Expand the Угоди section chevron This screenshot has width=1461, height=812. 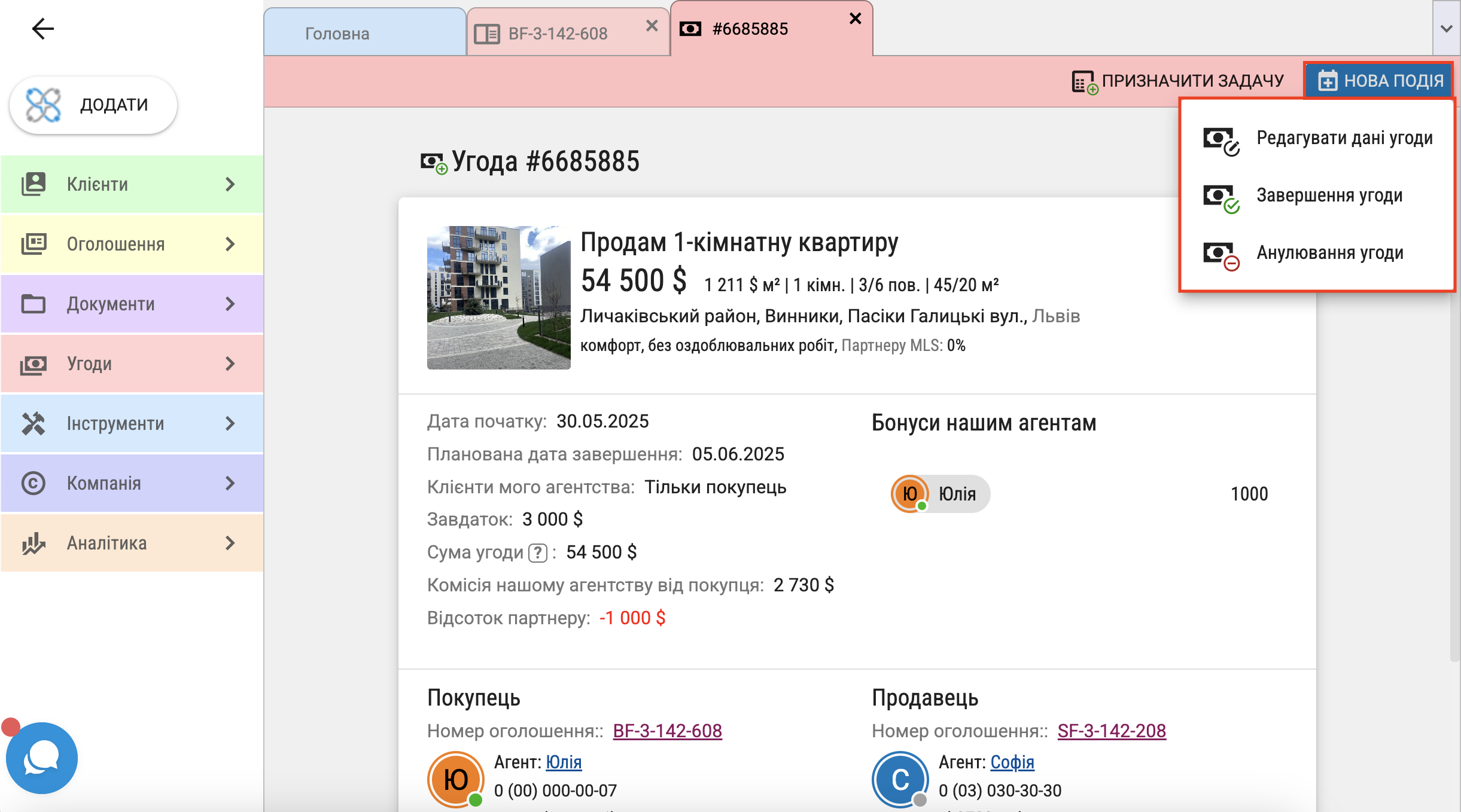point(230,364)
